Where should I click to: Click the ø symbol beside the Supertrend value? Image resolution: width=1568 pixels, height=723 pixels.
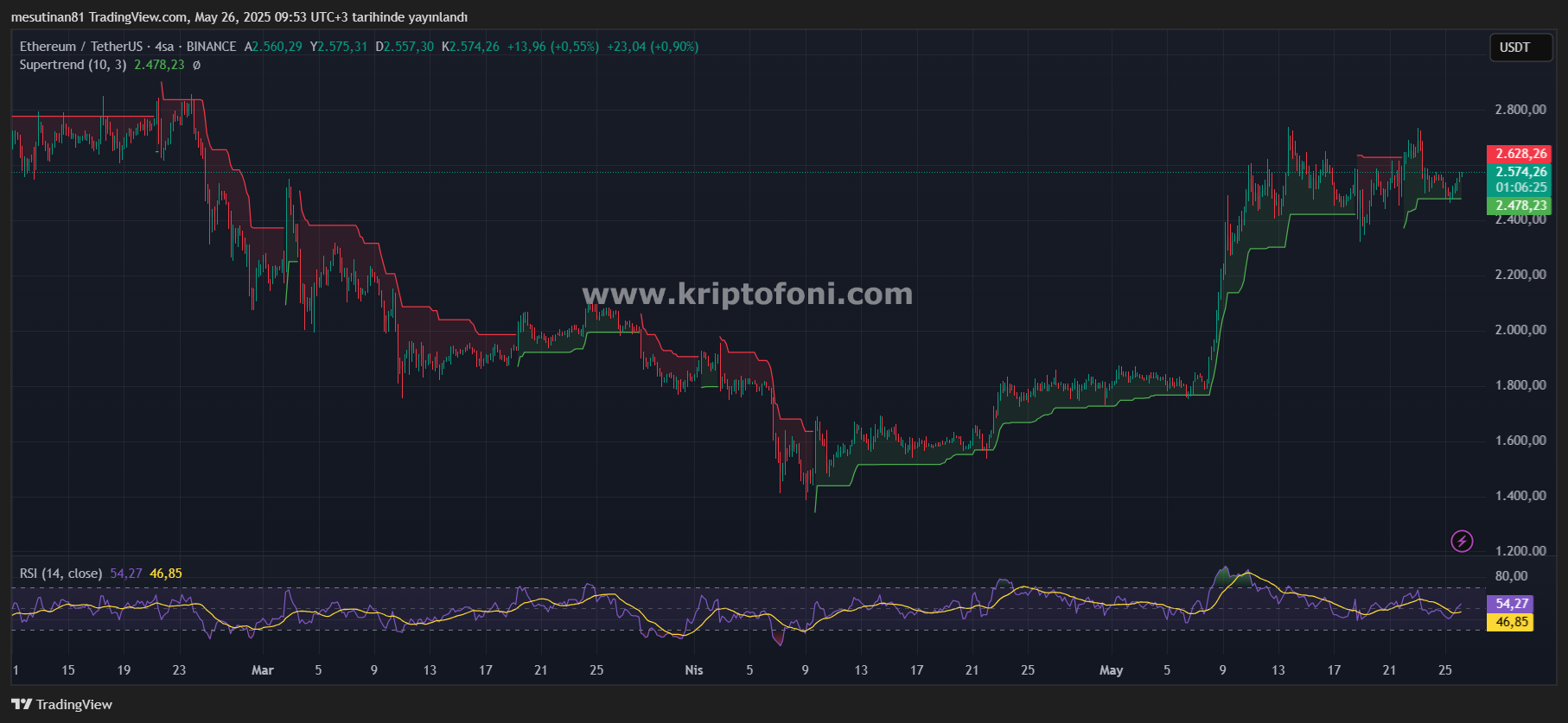point(196,65)
